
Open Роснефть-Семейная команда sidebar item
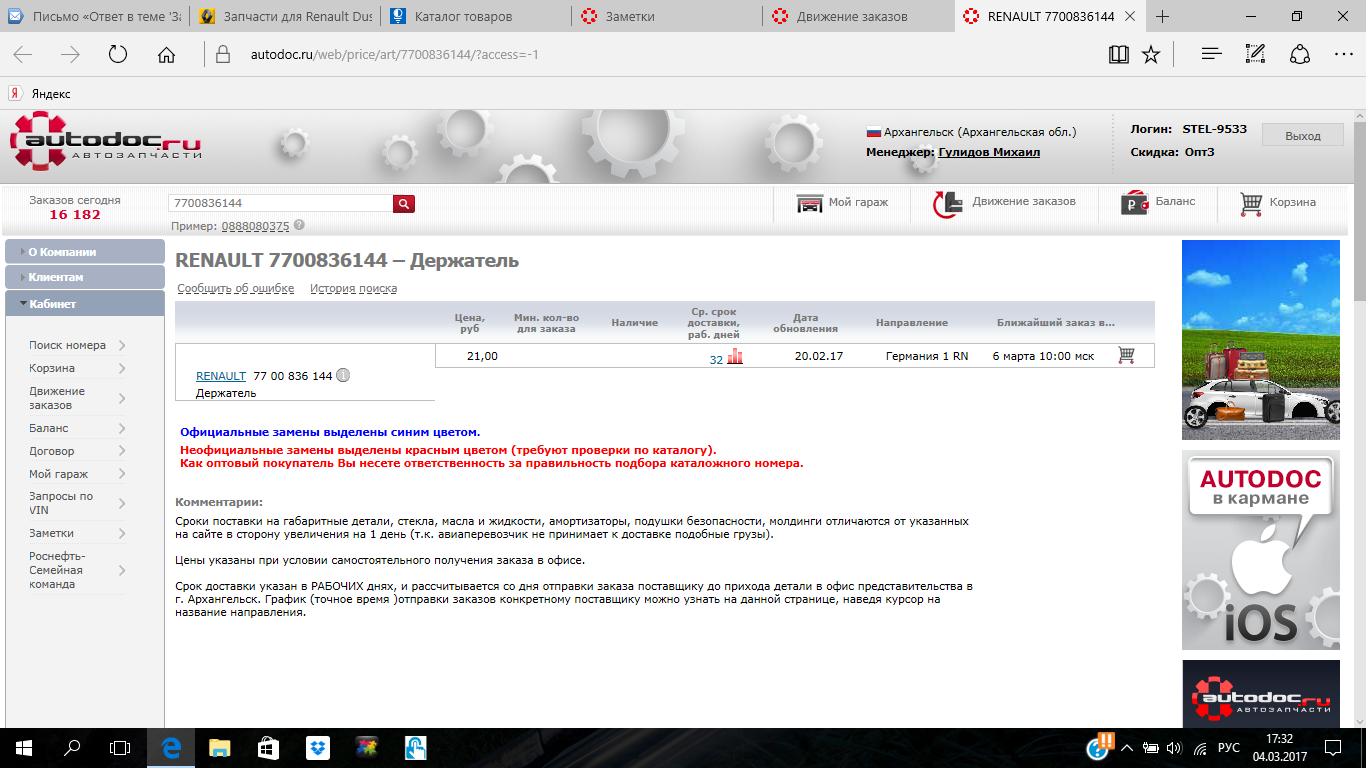click(x=57, y=570)
